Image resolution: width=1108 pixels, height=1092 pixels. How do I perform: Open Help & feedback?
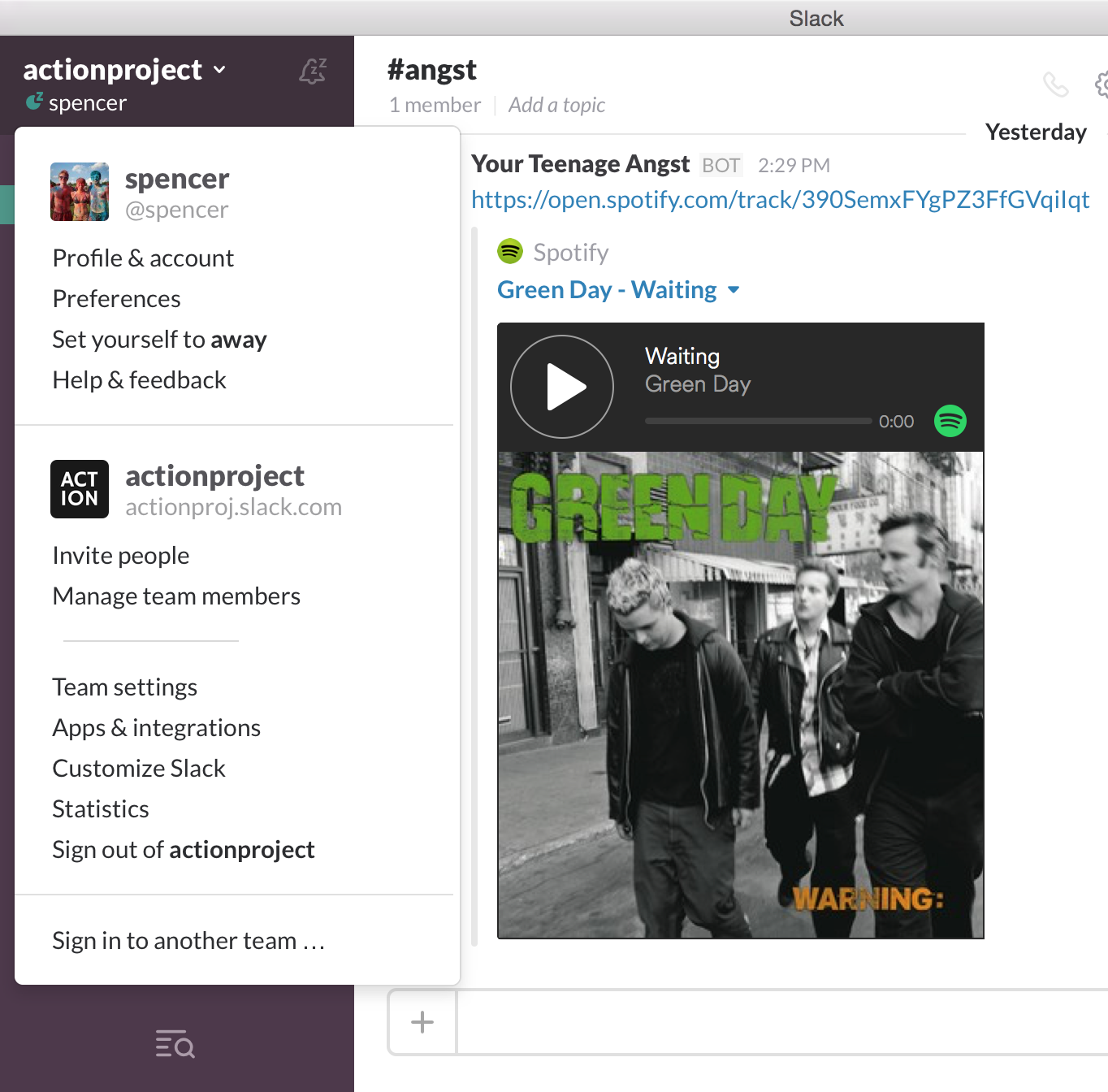point(139,380)
